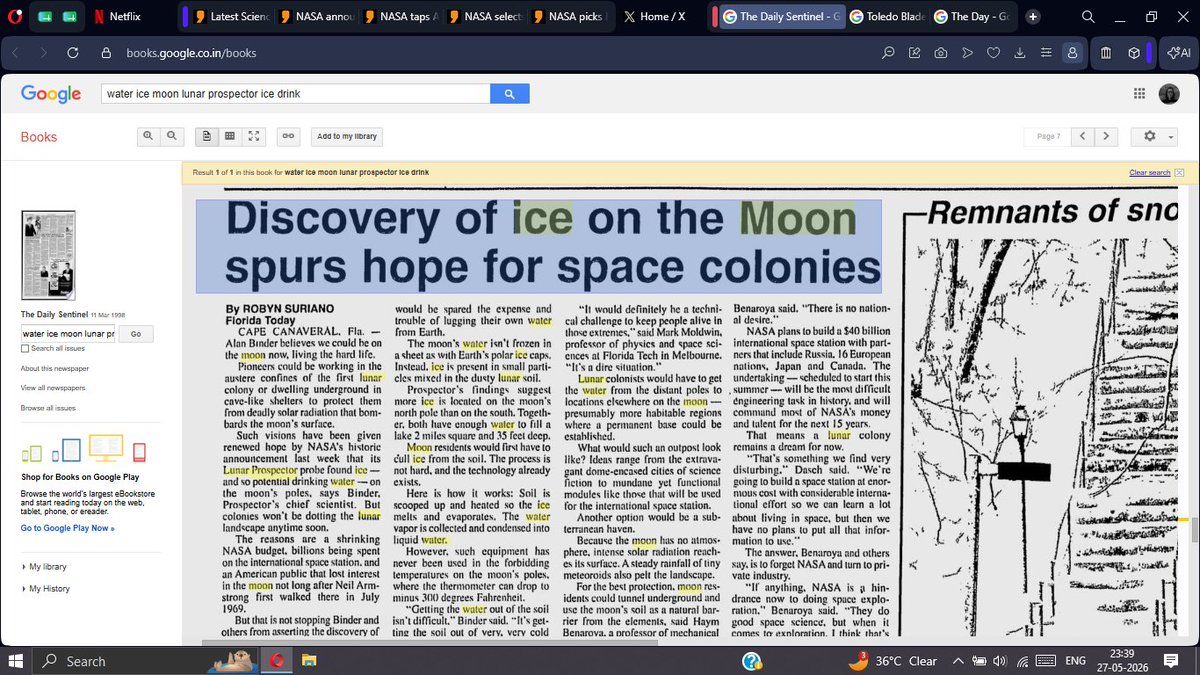Screen dimensions: 1200x675
Task: Open the link to this page icon
Action: click(x=288, y=136)
